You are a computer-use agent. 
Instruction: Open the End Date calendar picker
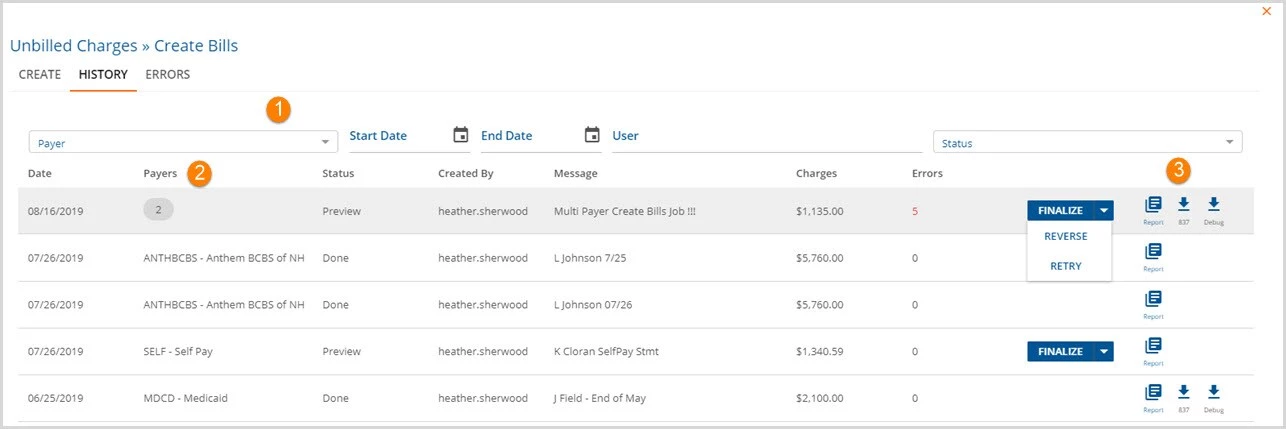(x=592, y=135)
